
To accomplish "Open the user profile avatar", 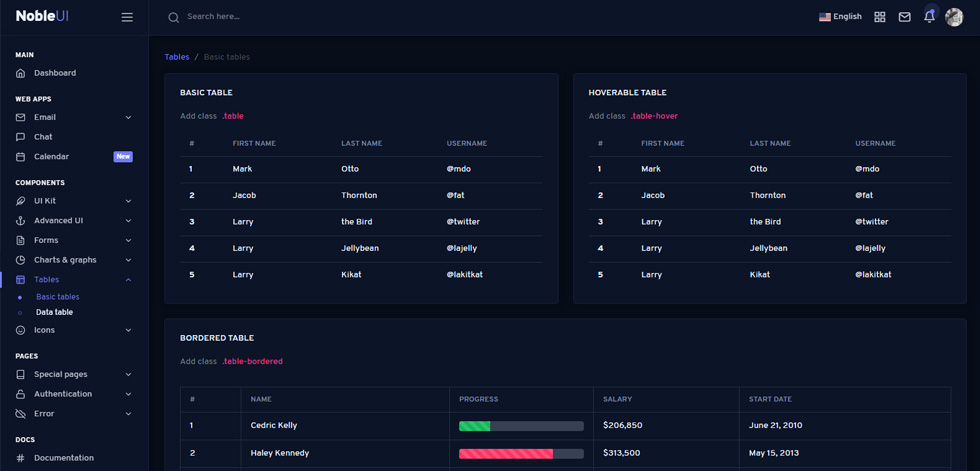I will pyautogui.click(x=954, y=17).
